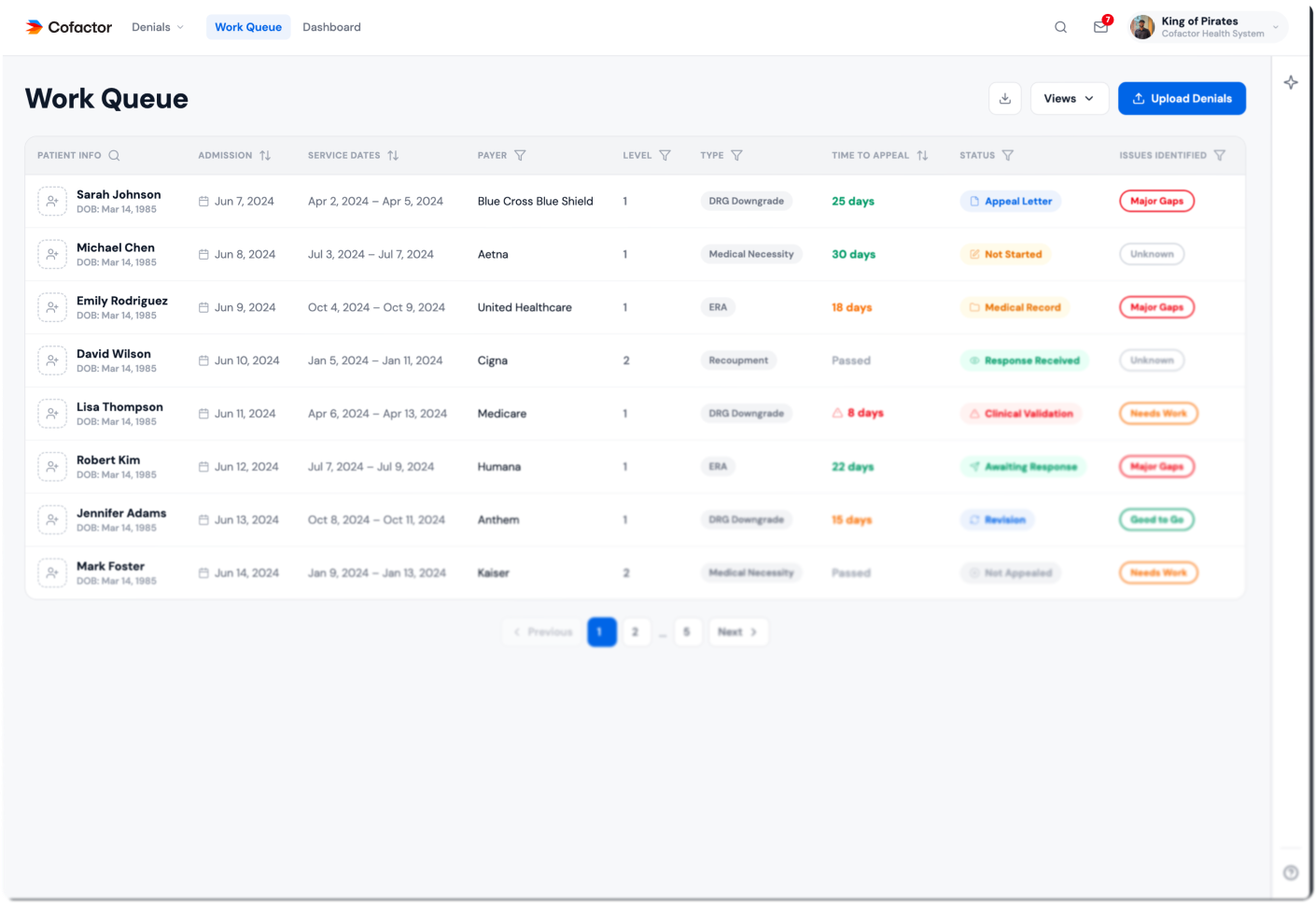Switch to the Work Queue tab
The height and width of the screenshot is (903, 1316).
pyautogui.click(x=248, y=27)
